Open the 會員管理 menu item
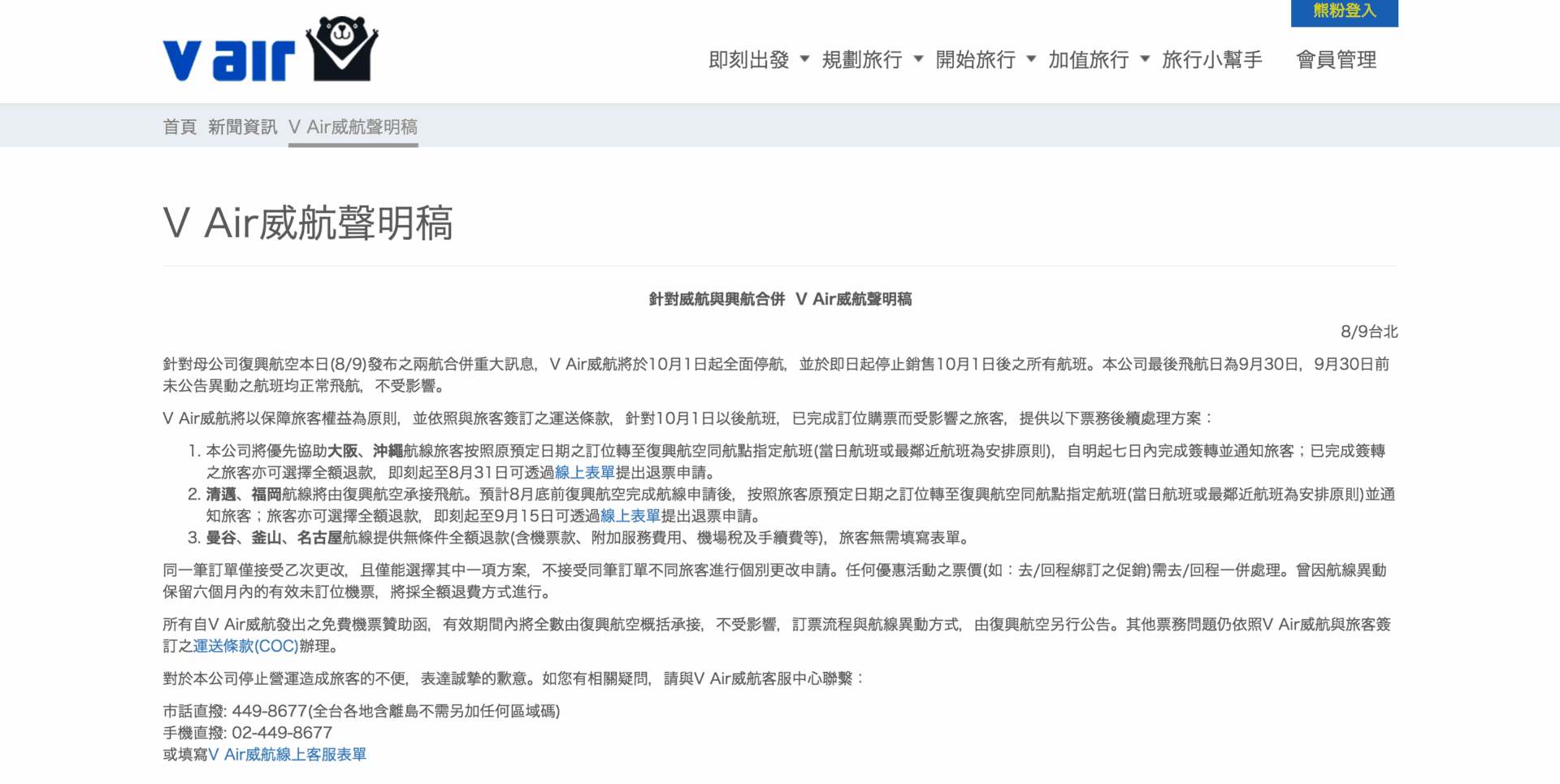 1336,59
